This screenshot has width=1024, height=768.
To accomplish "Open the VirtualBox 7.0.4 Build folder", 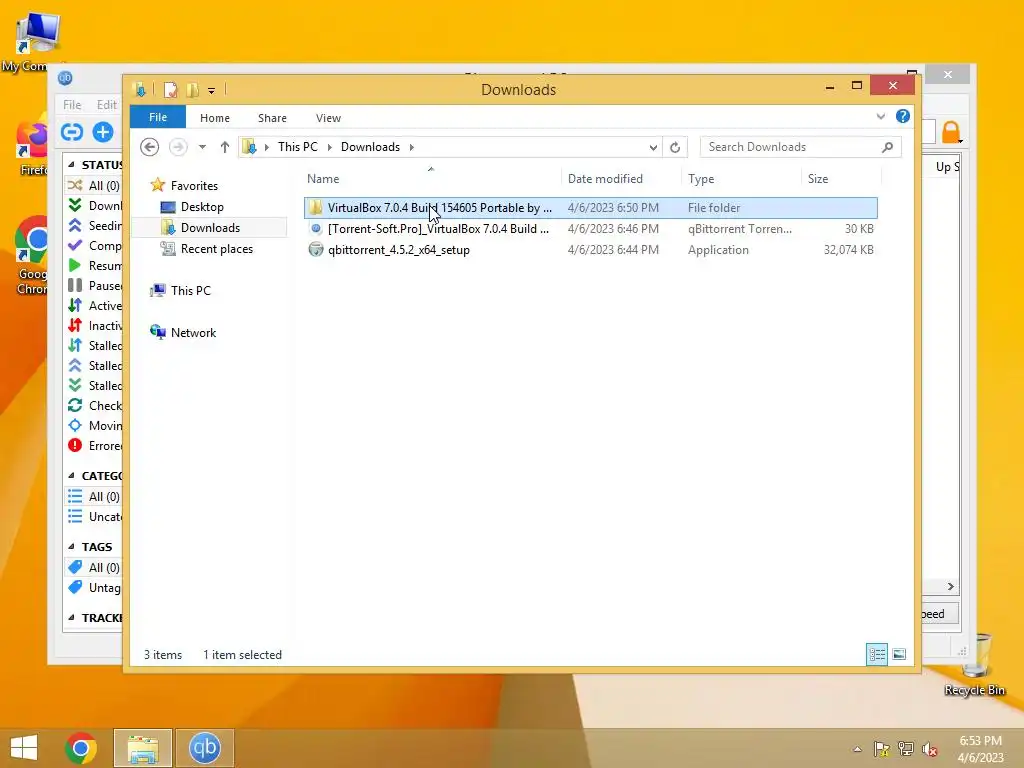I will click(590, 208).
